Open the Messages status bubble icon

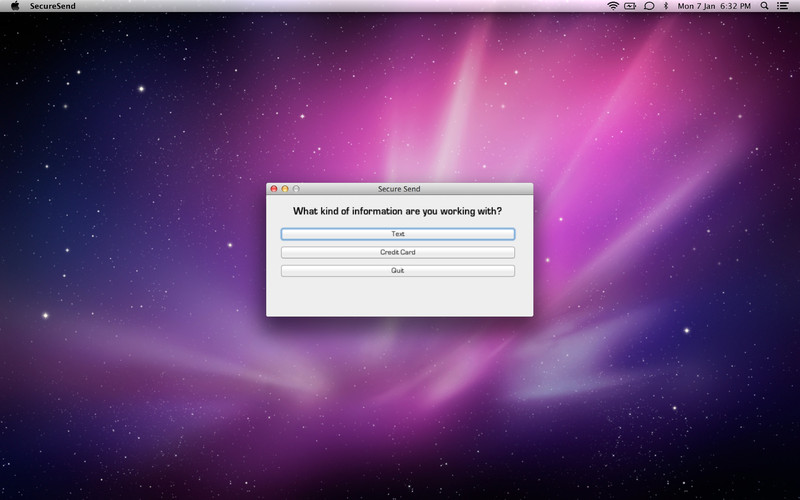(649, 6)
